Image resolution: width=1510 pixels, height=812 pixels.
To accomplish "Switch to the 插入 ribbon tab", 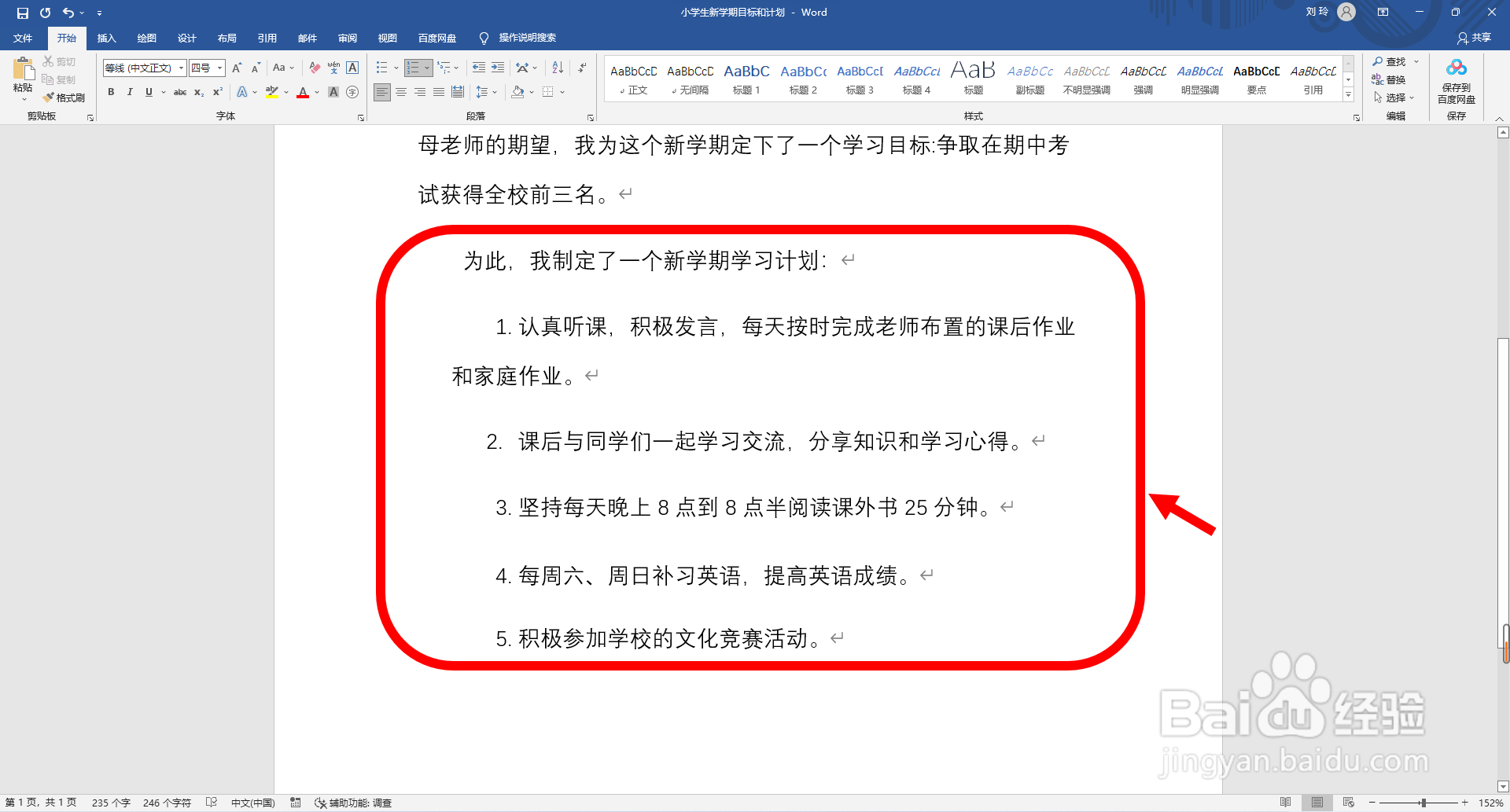I will 106,38.
